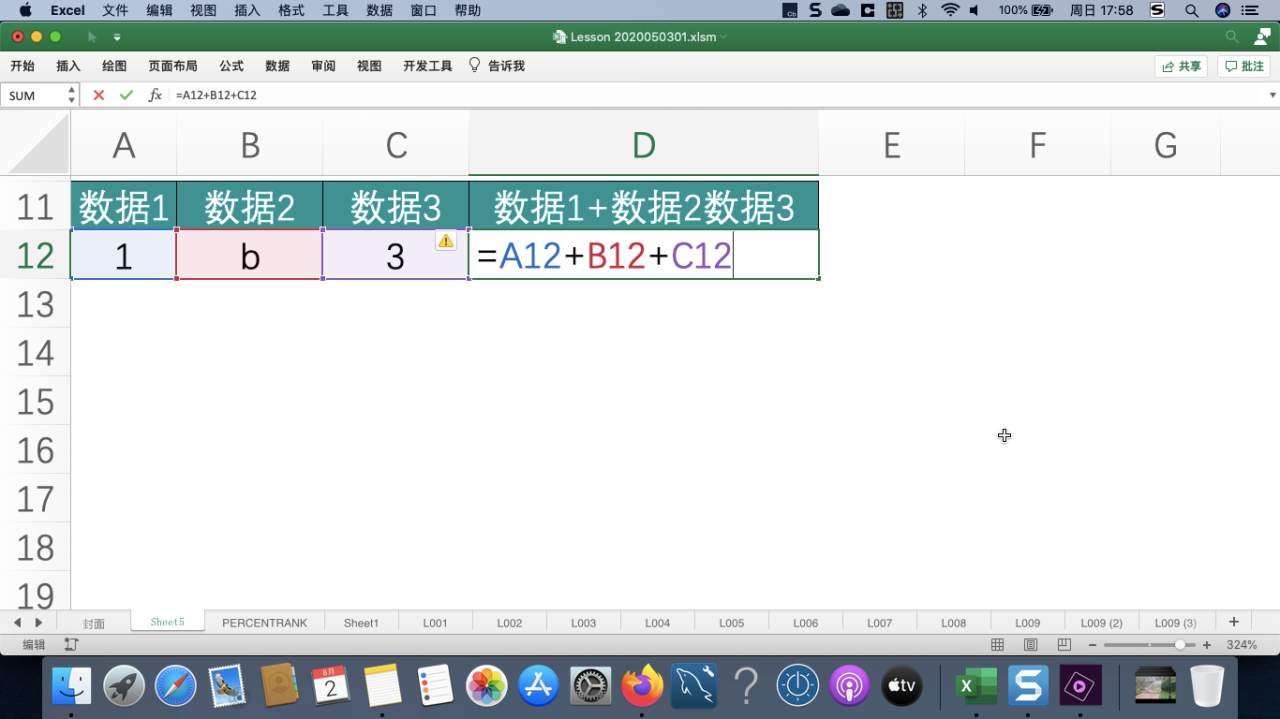This screenshot has height=719, width=1280.
Task: Switch to the 封面 sheet tab
Action: (x=94, y=622)
